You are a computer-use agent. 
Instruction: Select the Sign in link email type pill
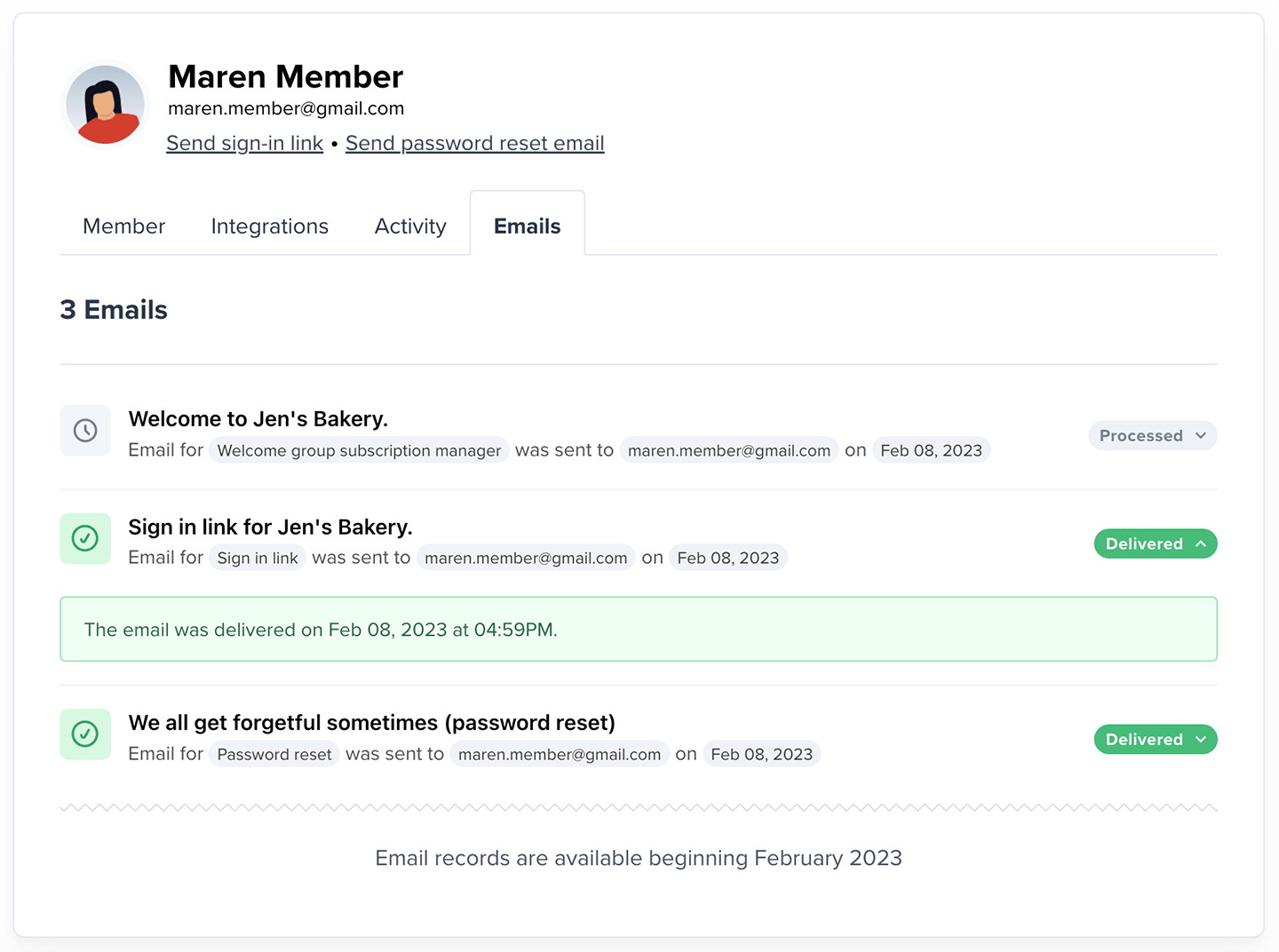pyautogui.click(x=257, y=558)
